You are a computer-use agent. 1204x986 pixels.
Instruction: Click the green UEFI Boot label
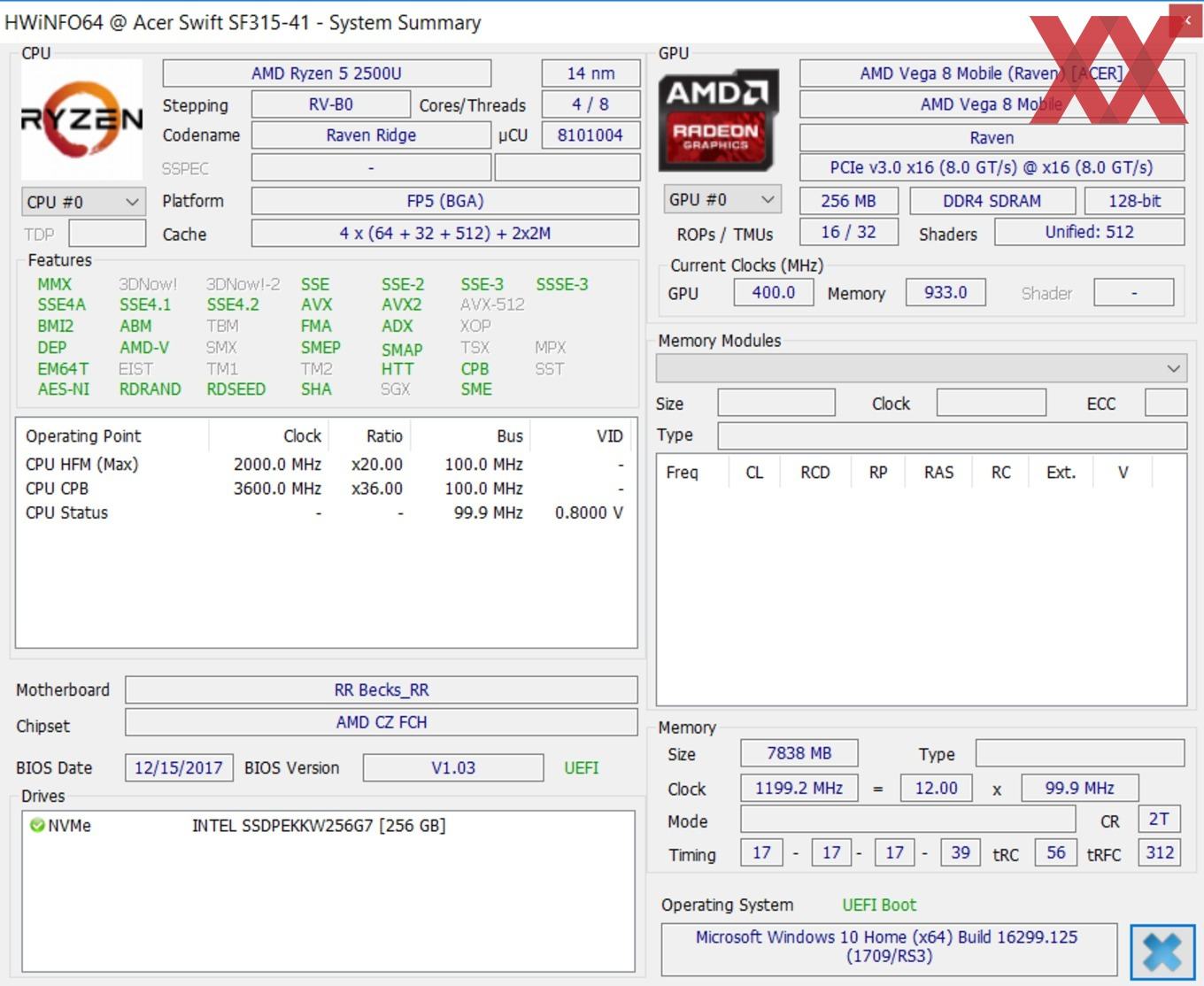(x=879, y=905)
